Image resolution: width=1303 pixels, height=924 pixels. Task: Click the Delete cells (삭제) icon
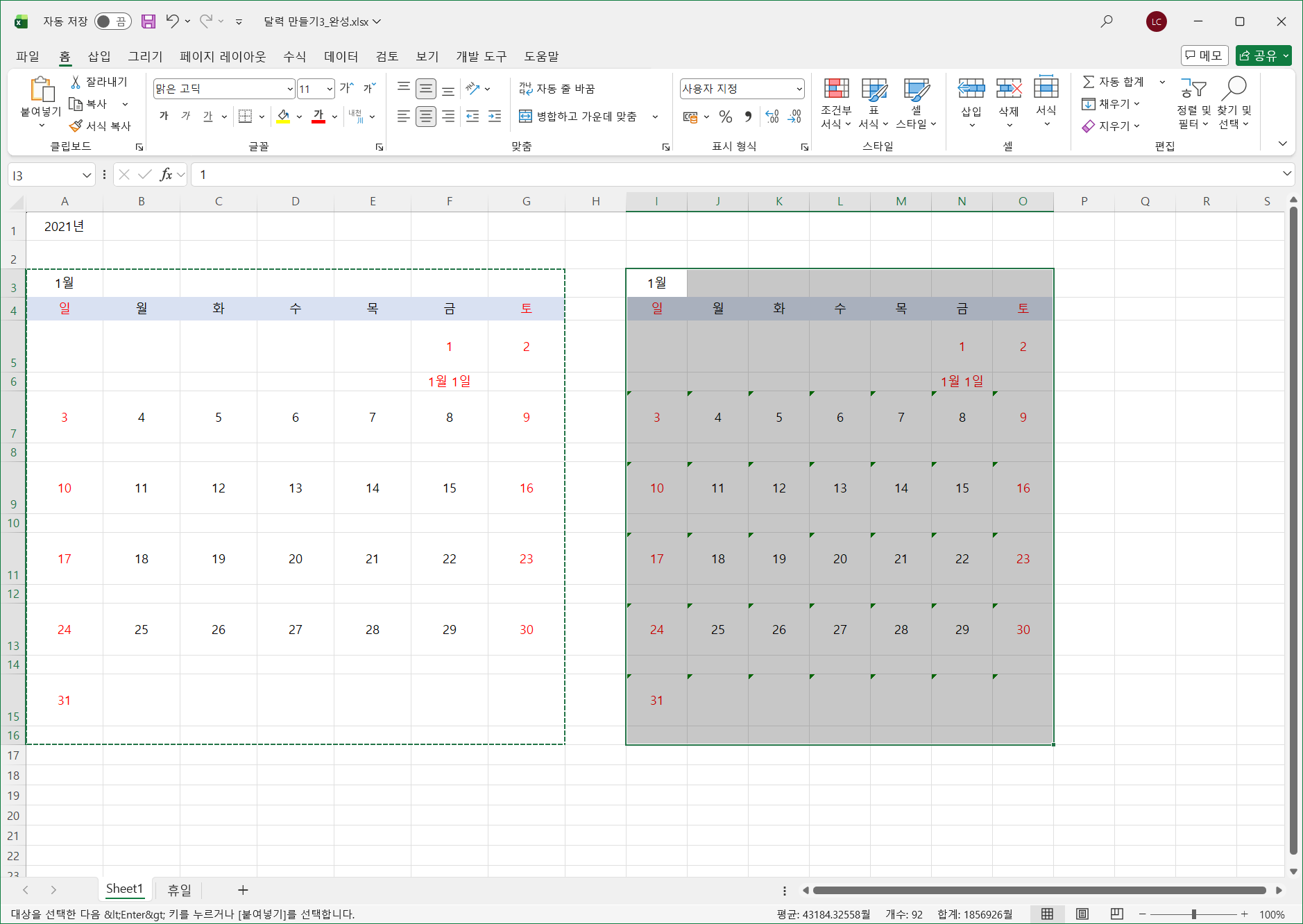[x=1009, y=88]
